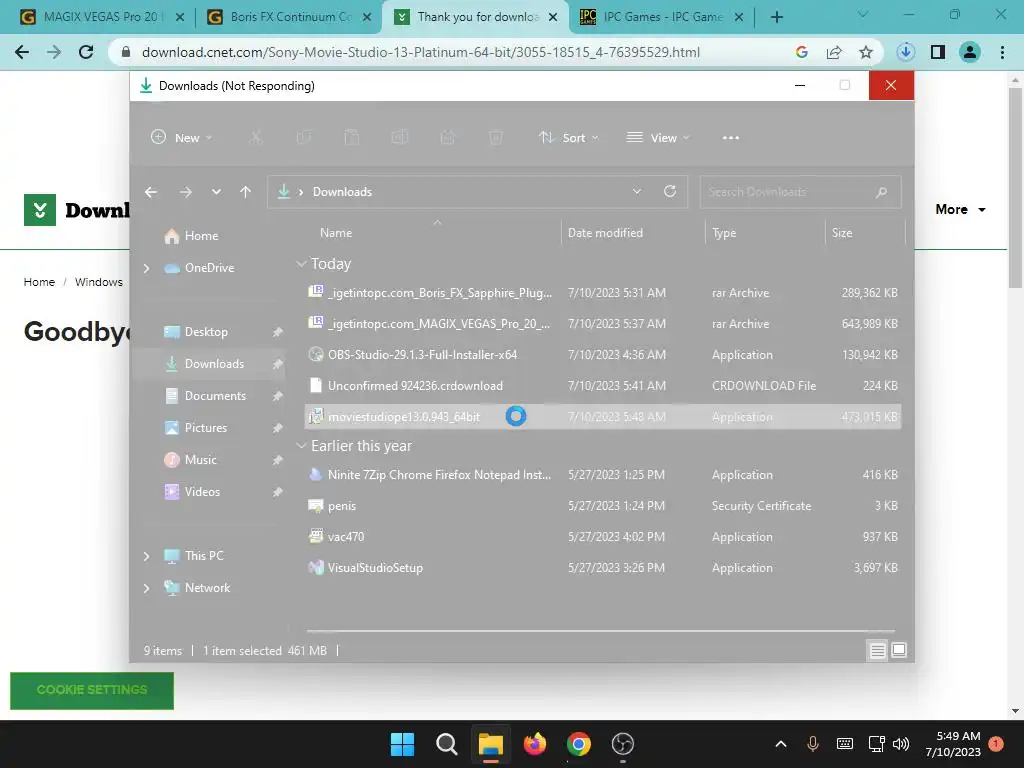Screen dimensions: 1024x768
Task: Bookmark this page with the star icon
Action: (866, 52)
